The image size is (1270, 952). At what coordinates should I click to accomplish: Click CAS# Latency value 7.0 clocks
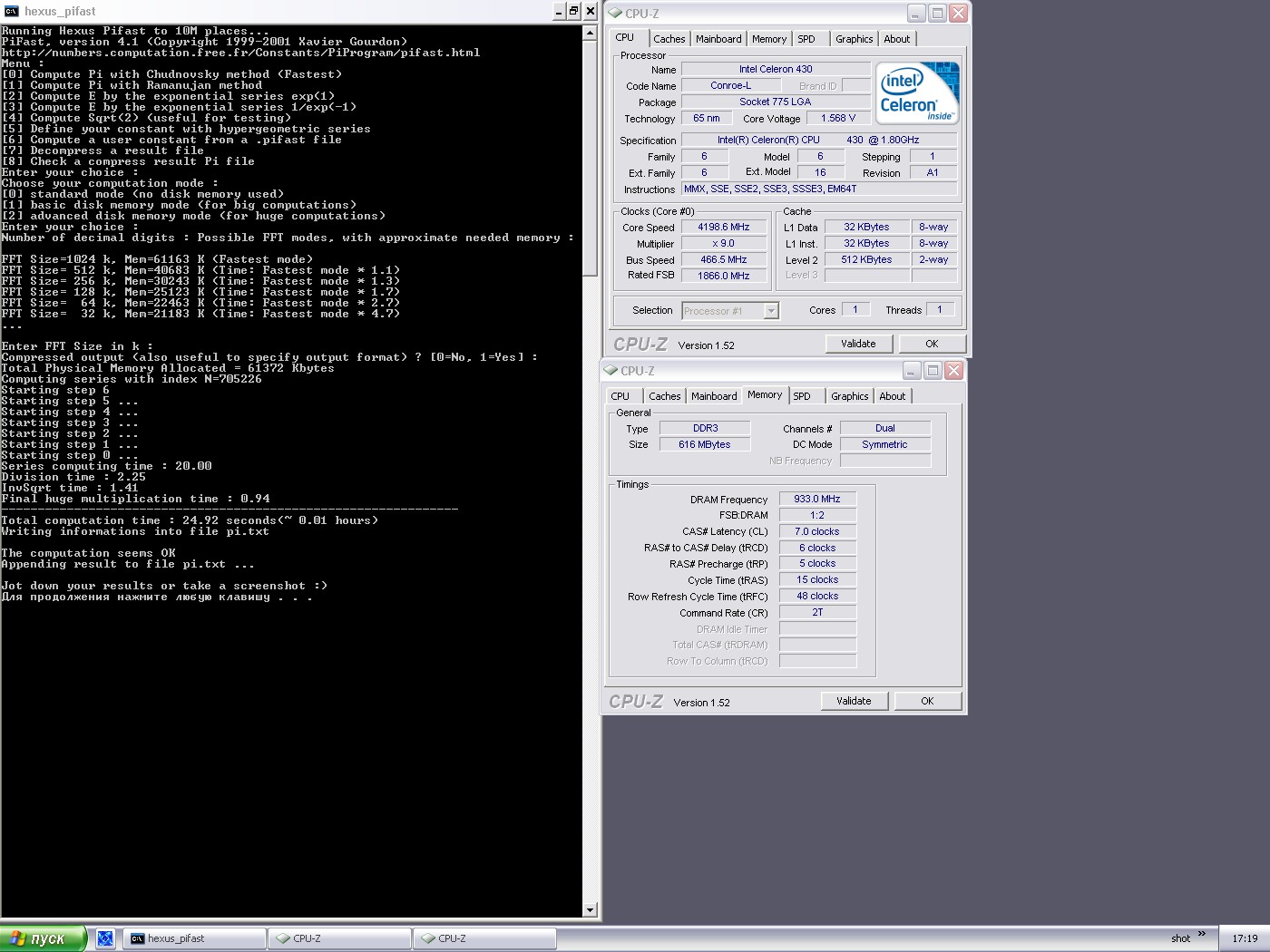(x=818, y=531)
